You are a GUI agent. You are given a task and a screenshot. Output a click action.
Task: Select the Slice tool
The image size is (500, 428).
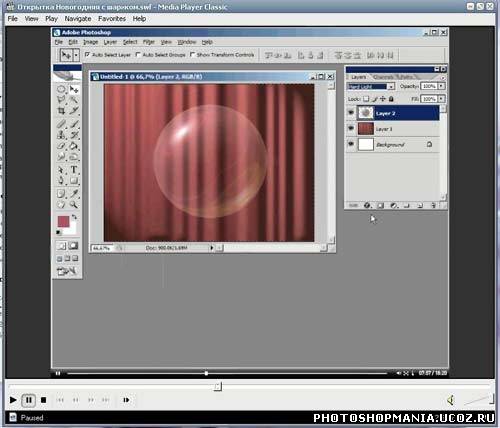pyautogui.click(x=74, y=110)
